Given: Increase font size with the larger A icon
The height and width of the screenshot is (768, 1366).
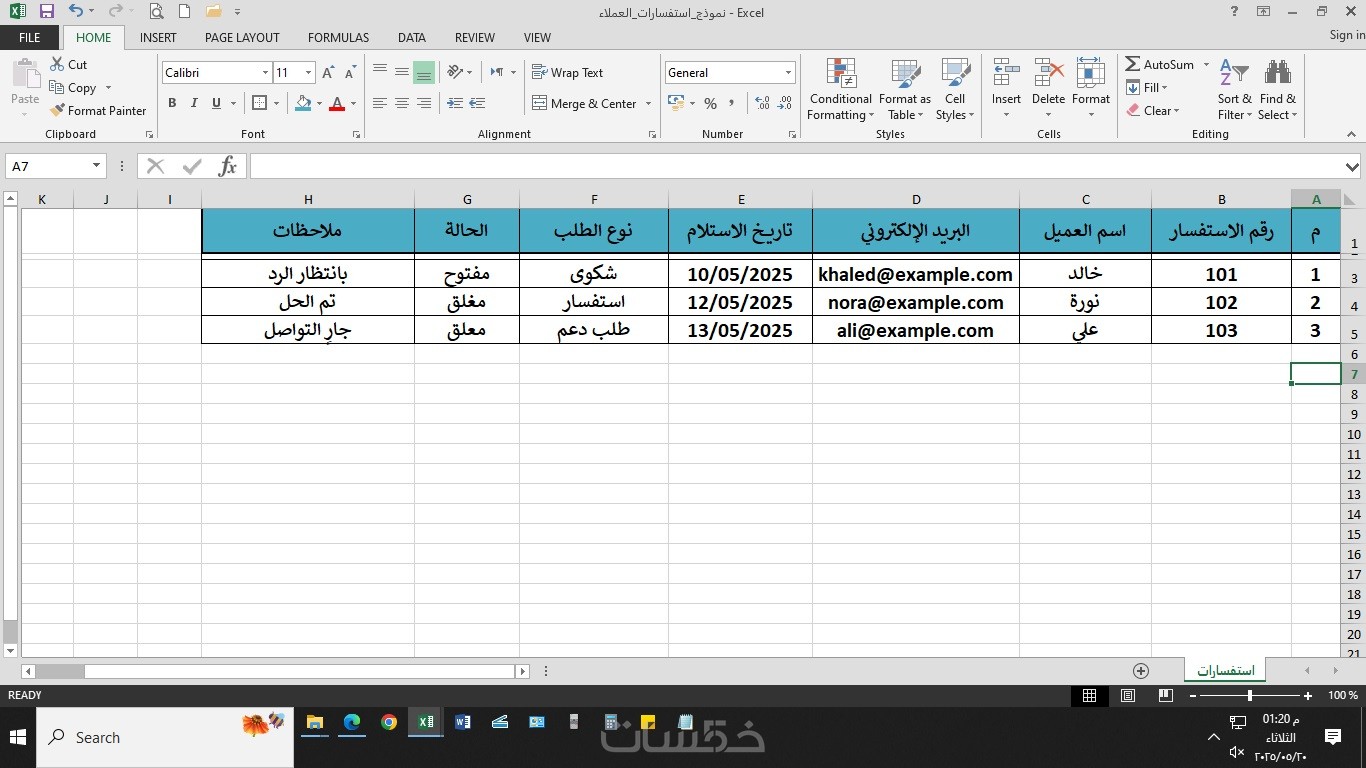Looking at the screenshot, I should click(328, 73).
